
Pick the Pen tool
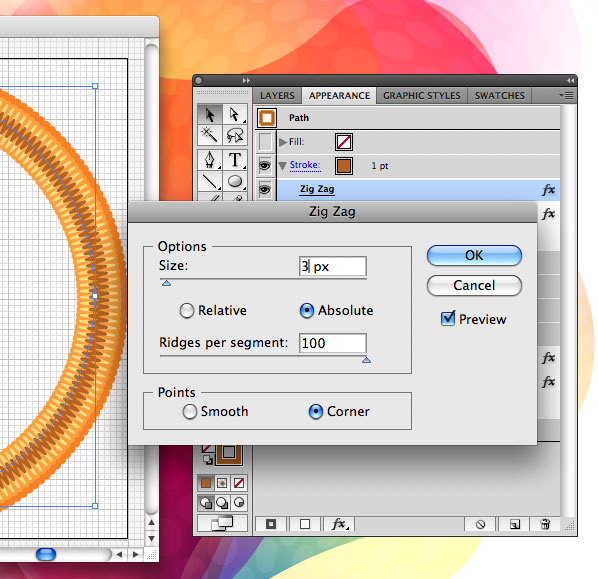[210, 160]
